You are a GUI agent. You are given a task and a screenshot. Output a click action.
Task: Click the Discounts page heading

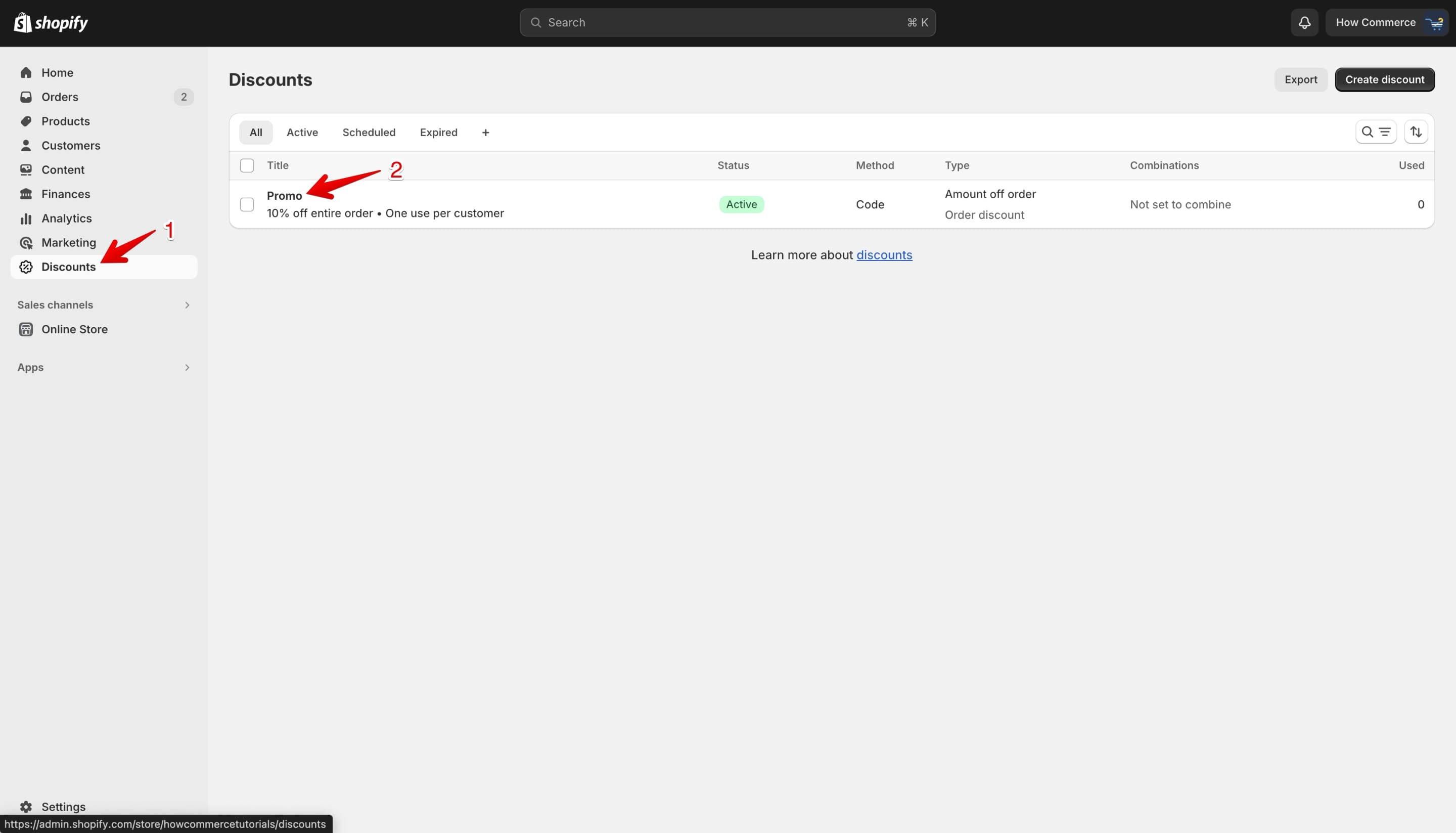[x=270, y=79]
